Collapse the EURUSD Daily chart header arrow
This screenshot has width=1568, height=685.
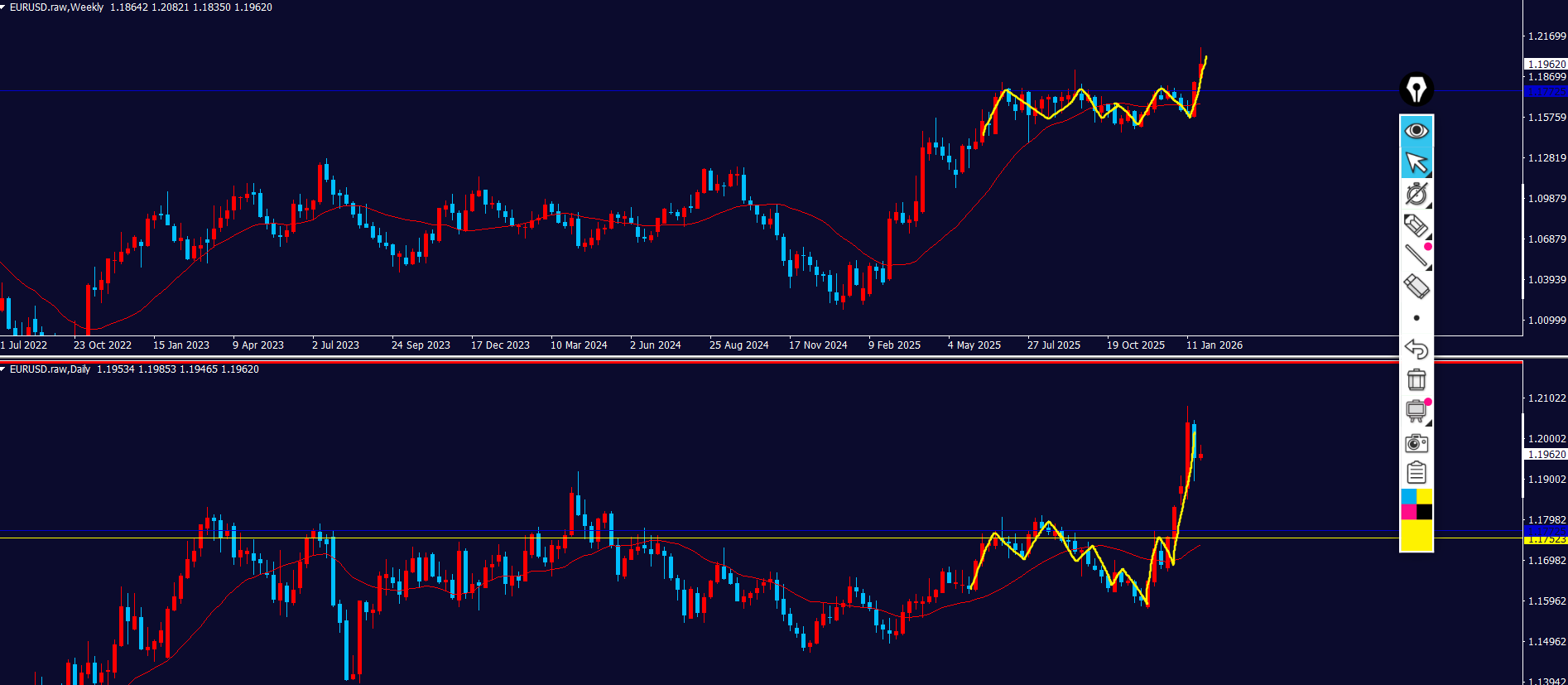(3, 369)
